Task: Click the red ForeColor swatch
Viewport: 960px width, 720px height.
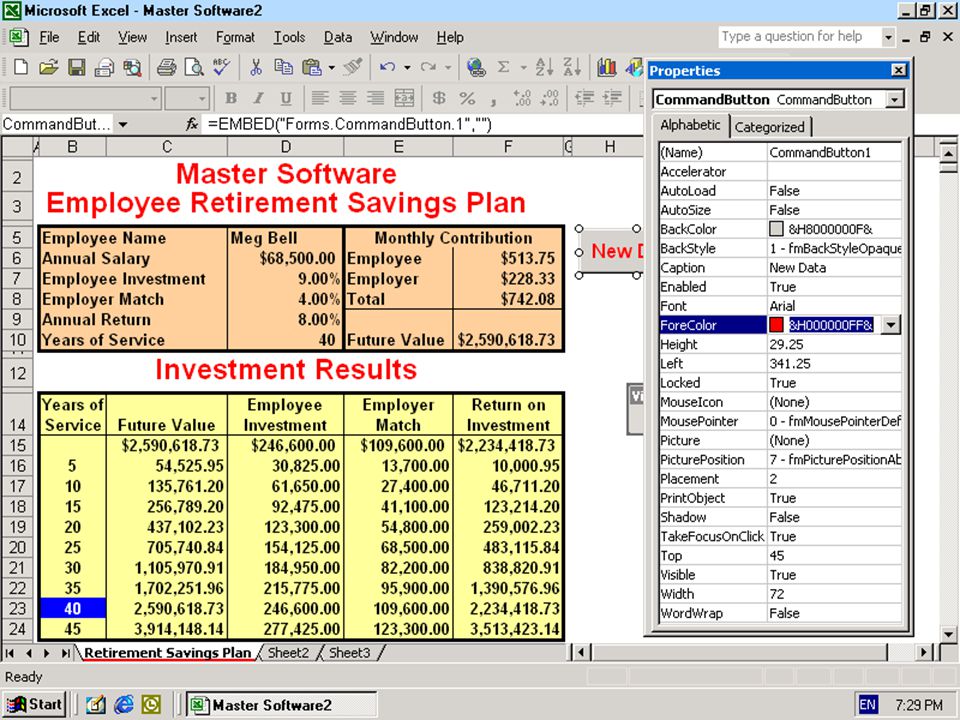Action: click(x=776, y=325)
